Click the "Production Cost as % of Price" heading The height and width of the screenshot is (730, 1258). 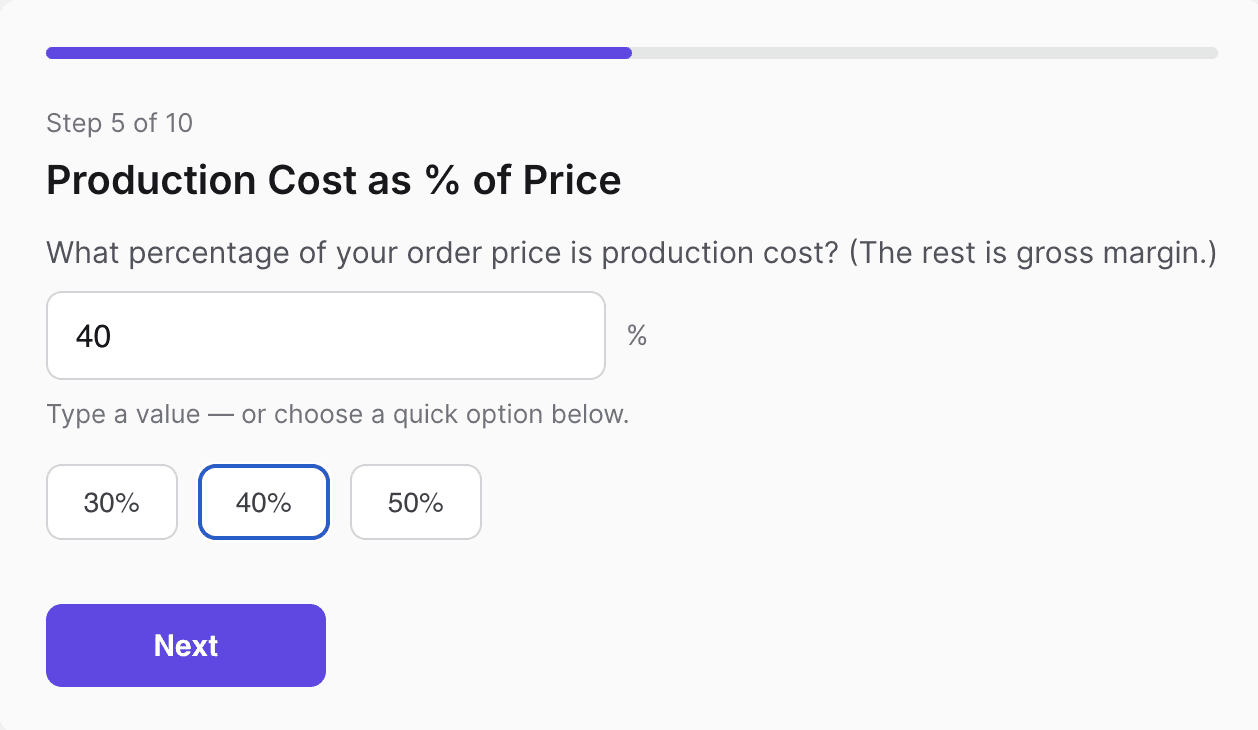tap(334, 180)
